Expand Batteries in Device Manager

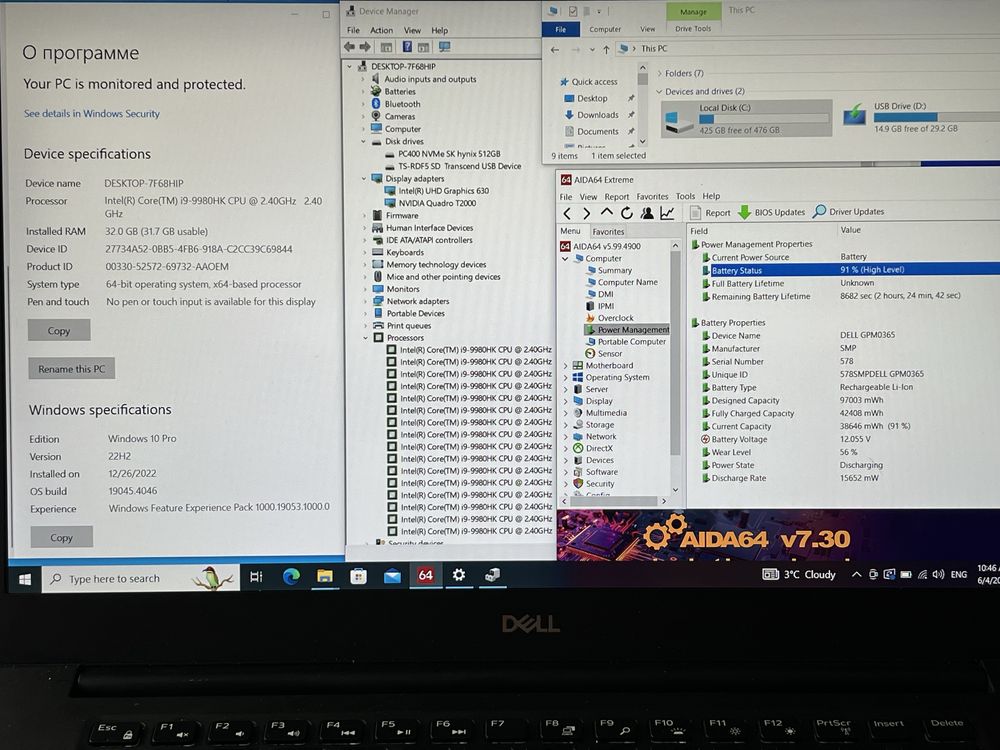[x=363, y=92]
